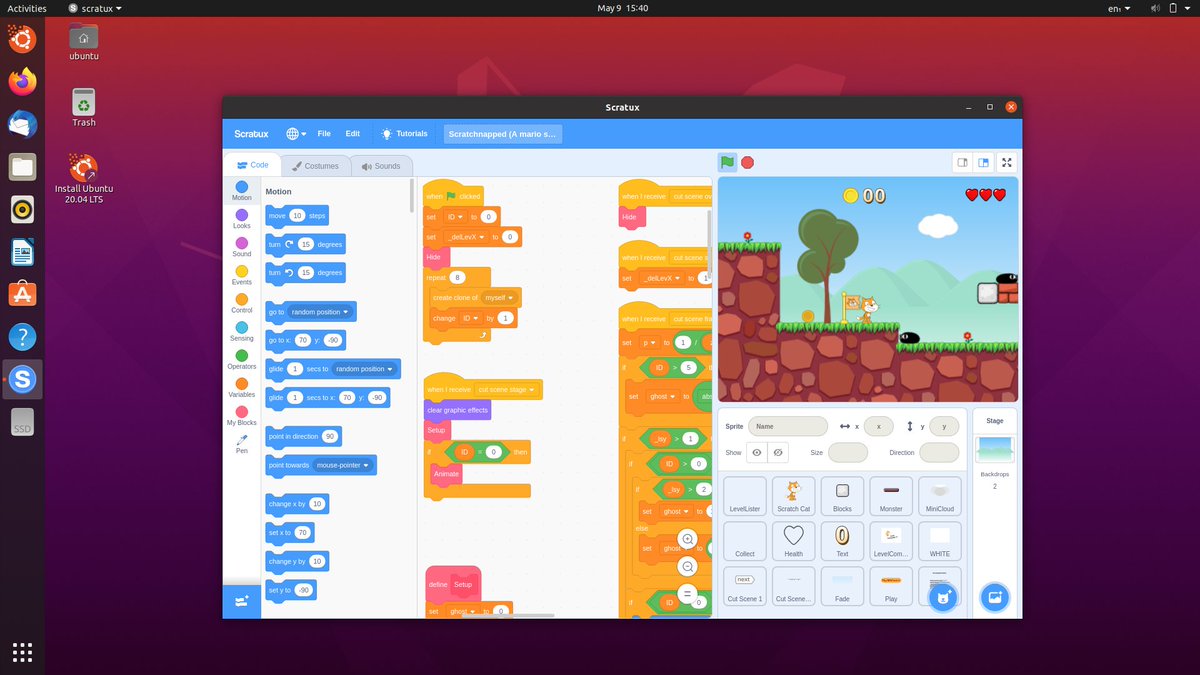Click the sprite Name field
Screen dimensions: 1200x675
(x=788, y=426)
